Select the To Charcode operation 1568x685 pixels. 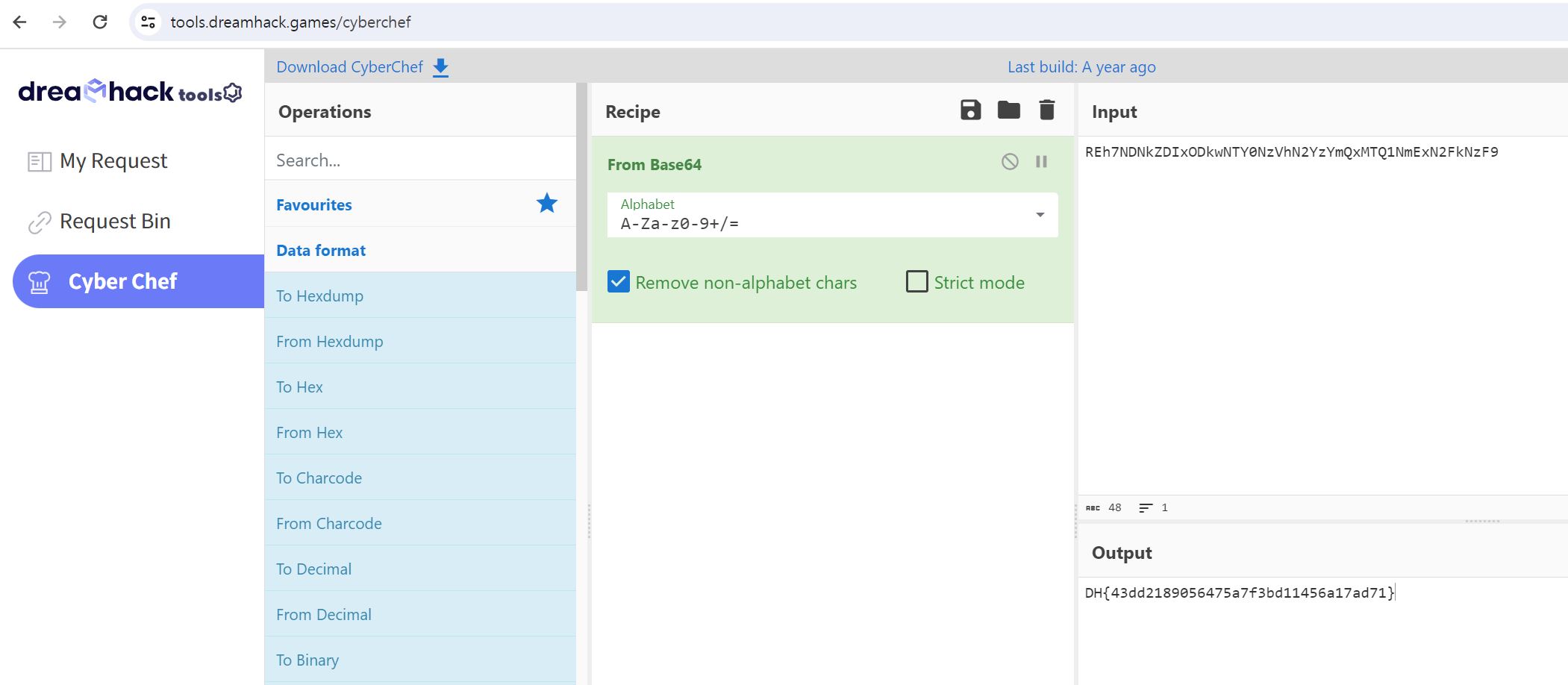coord(420,478)
